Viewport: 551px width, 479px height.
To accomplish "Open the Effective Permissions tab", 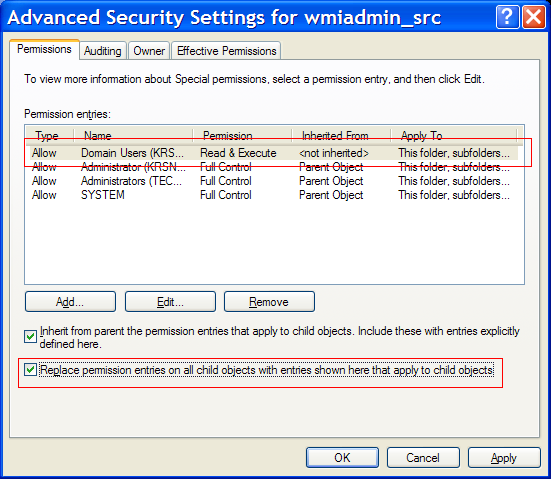I will point(226,51).
